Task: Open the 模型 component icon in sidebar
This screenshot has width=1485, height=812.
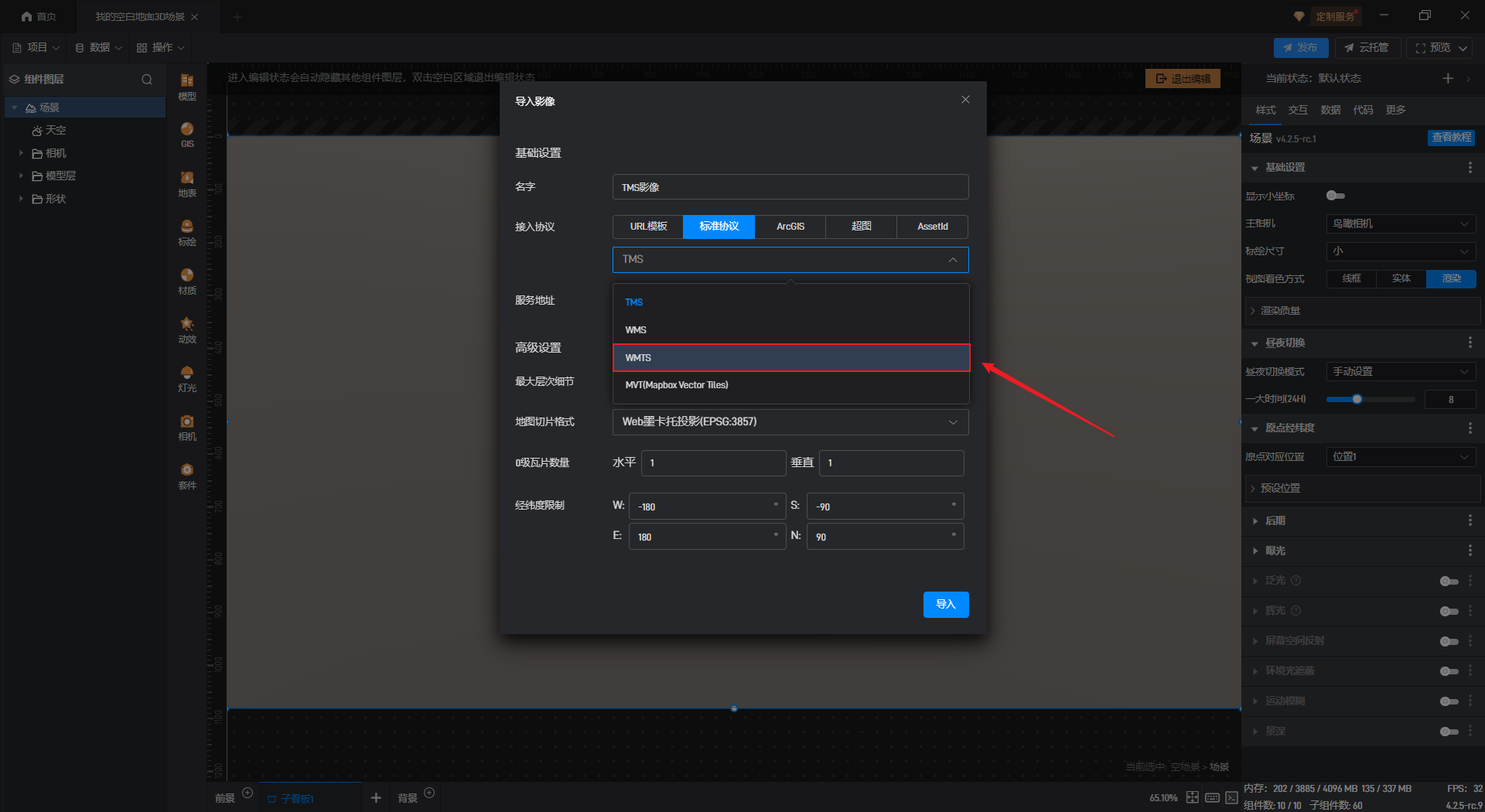Action: (186, 87)
